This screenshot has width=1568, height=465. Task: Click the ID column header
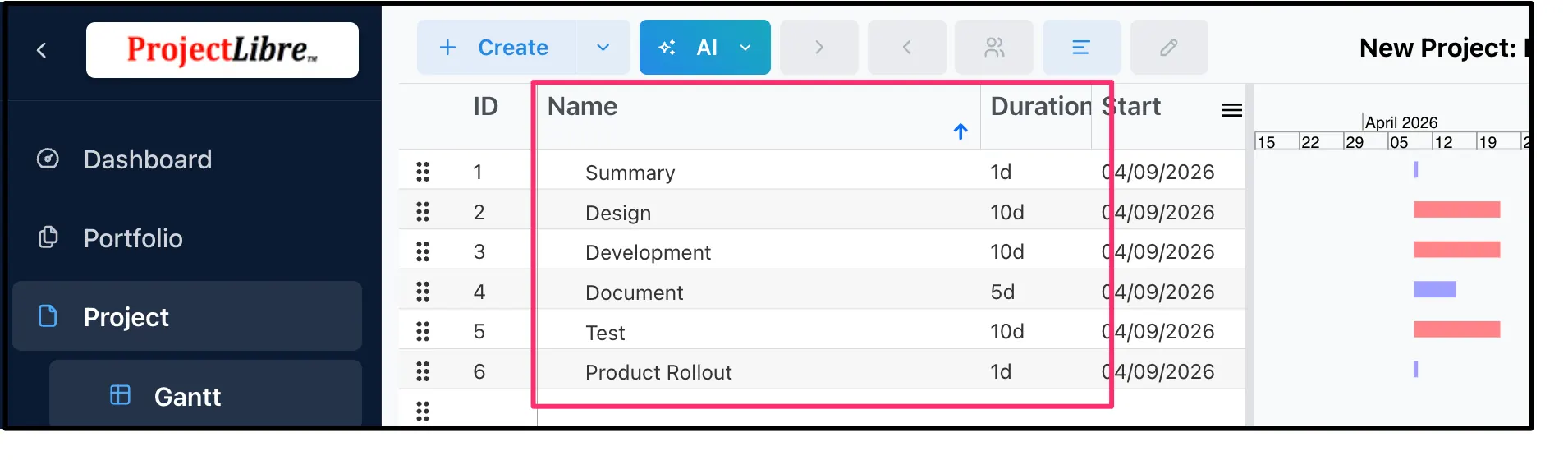[x=485, y=106]
